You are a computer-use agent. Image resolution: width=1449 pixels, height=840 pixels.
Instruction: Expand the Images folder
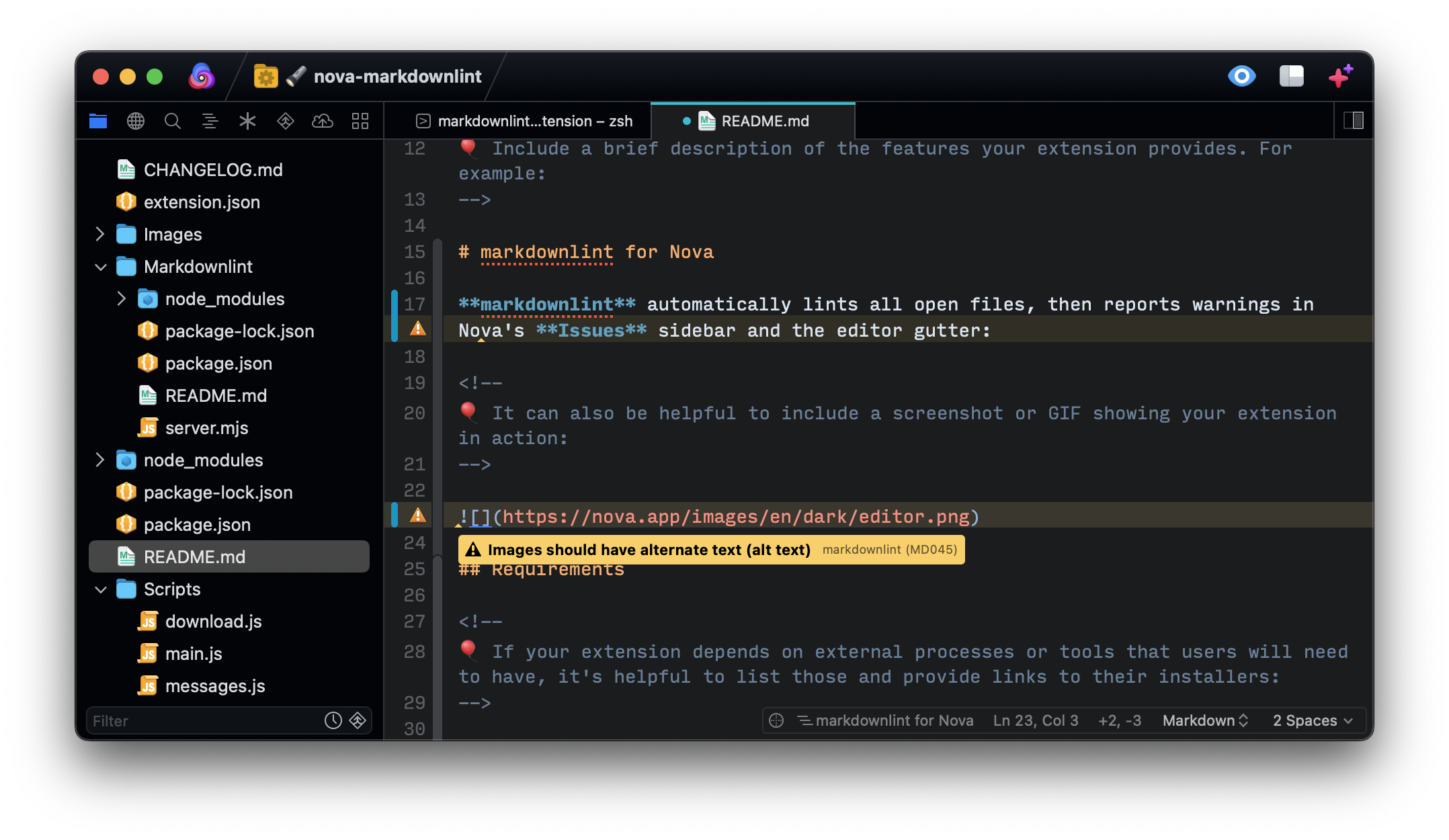(x=100, y=234)
